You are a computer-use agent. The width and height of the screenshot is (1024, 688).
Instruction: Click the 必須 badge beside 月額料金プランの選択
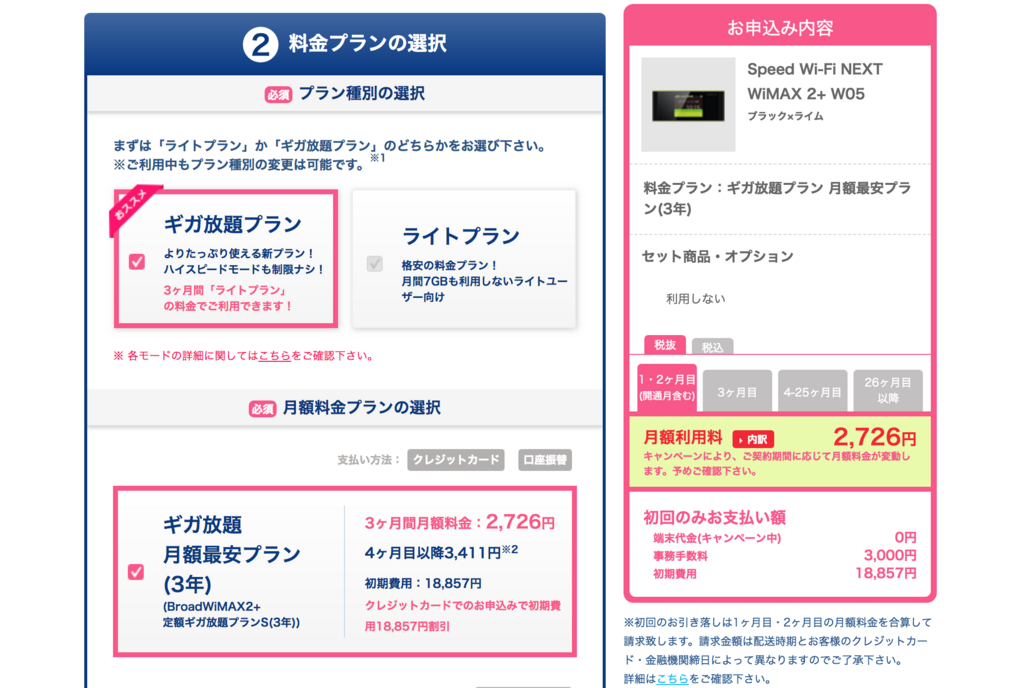click(263, 409)
